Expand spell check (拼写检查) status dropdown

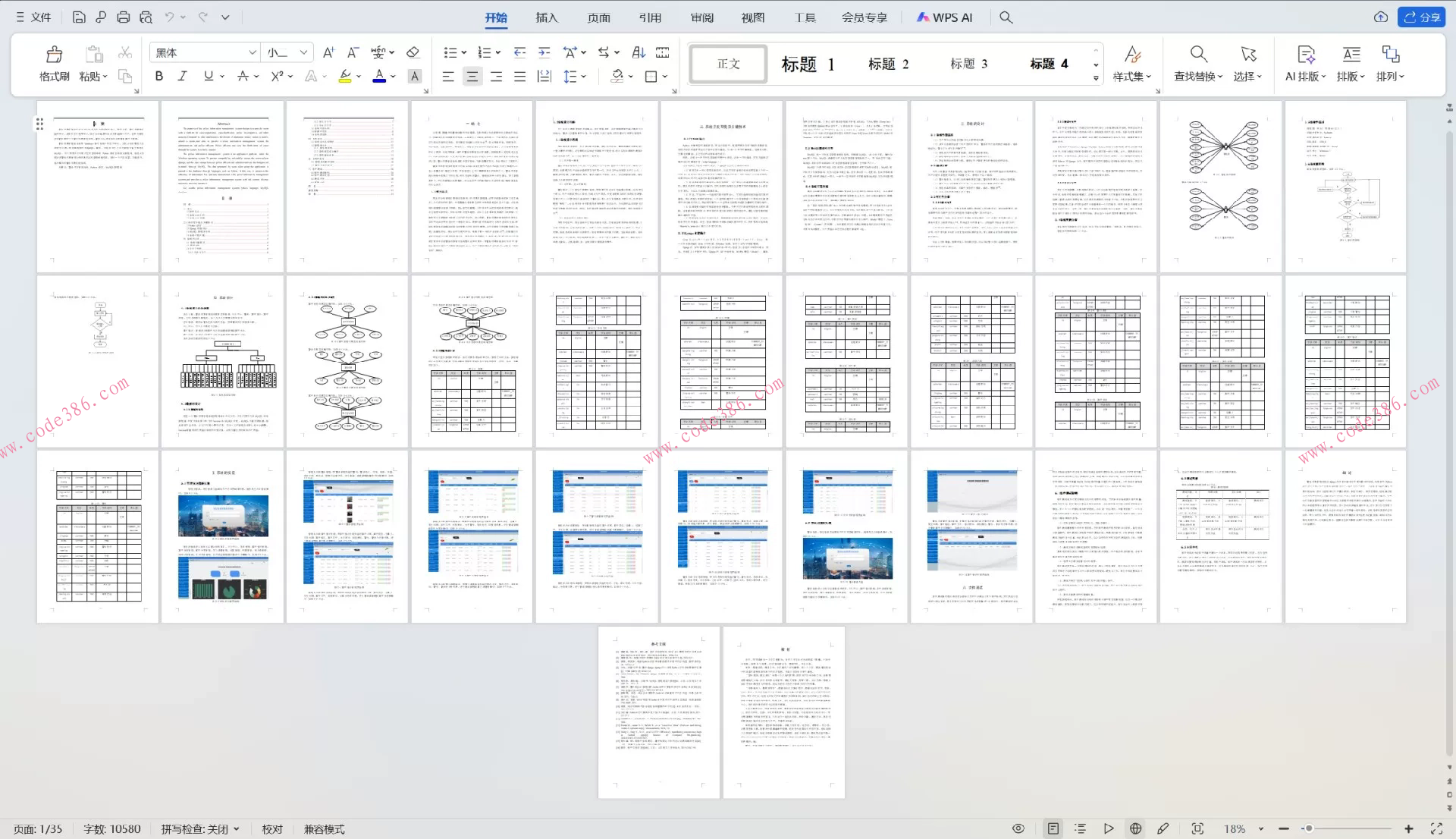point(237,829)
